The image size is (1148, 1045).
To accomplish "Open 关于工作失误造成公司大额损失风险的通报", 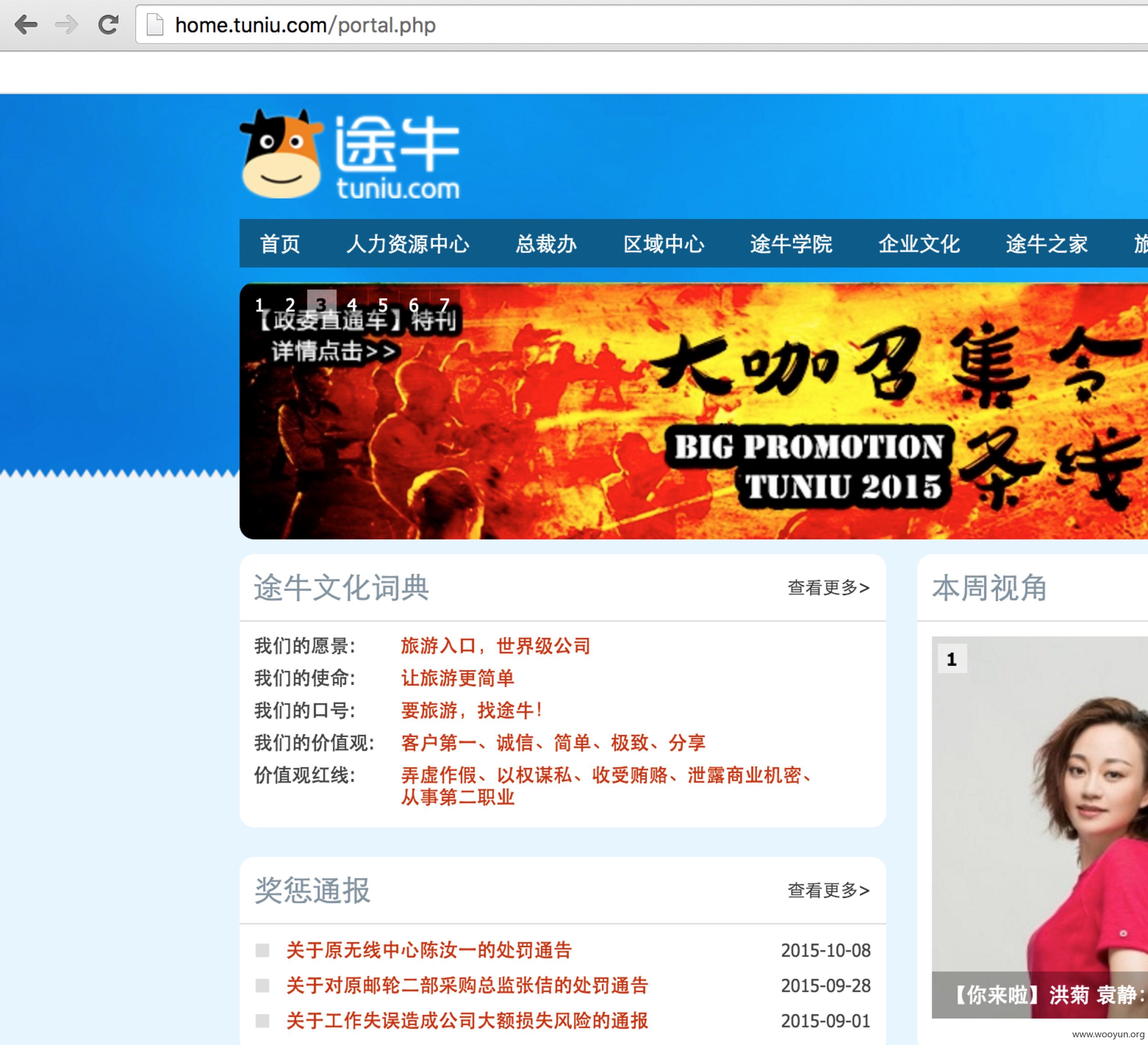I will pyautogui.click(x=467, y=1020).
